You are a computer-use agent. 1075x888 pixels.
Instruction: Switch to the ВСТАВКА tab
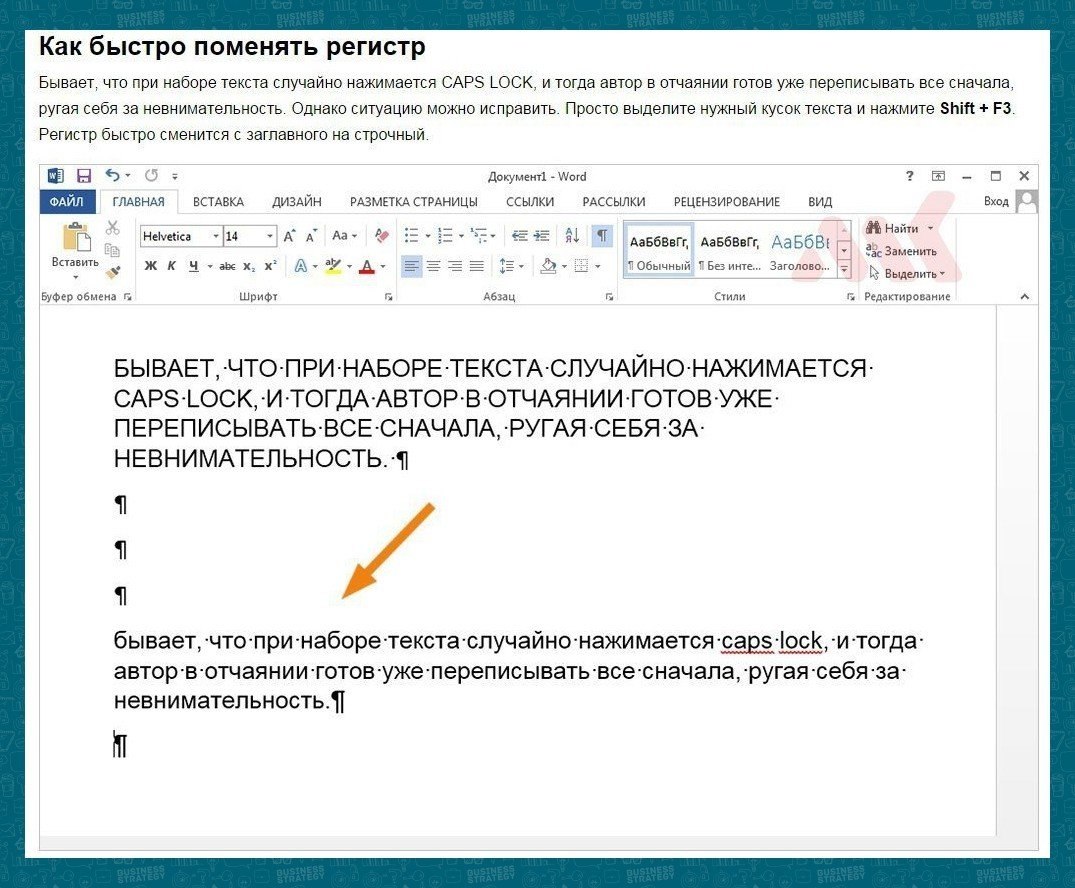218,202
